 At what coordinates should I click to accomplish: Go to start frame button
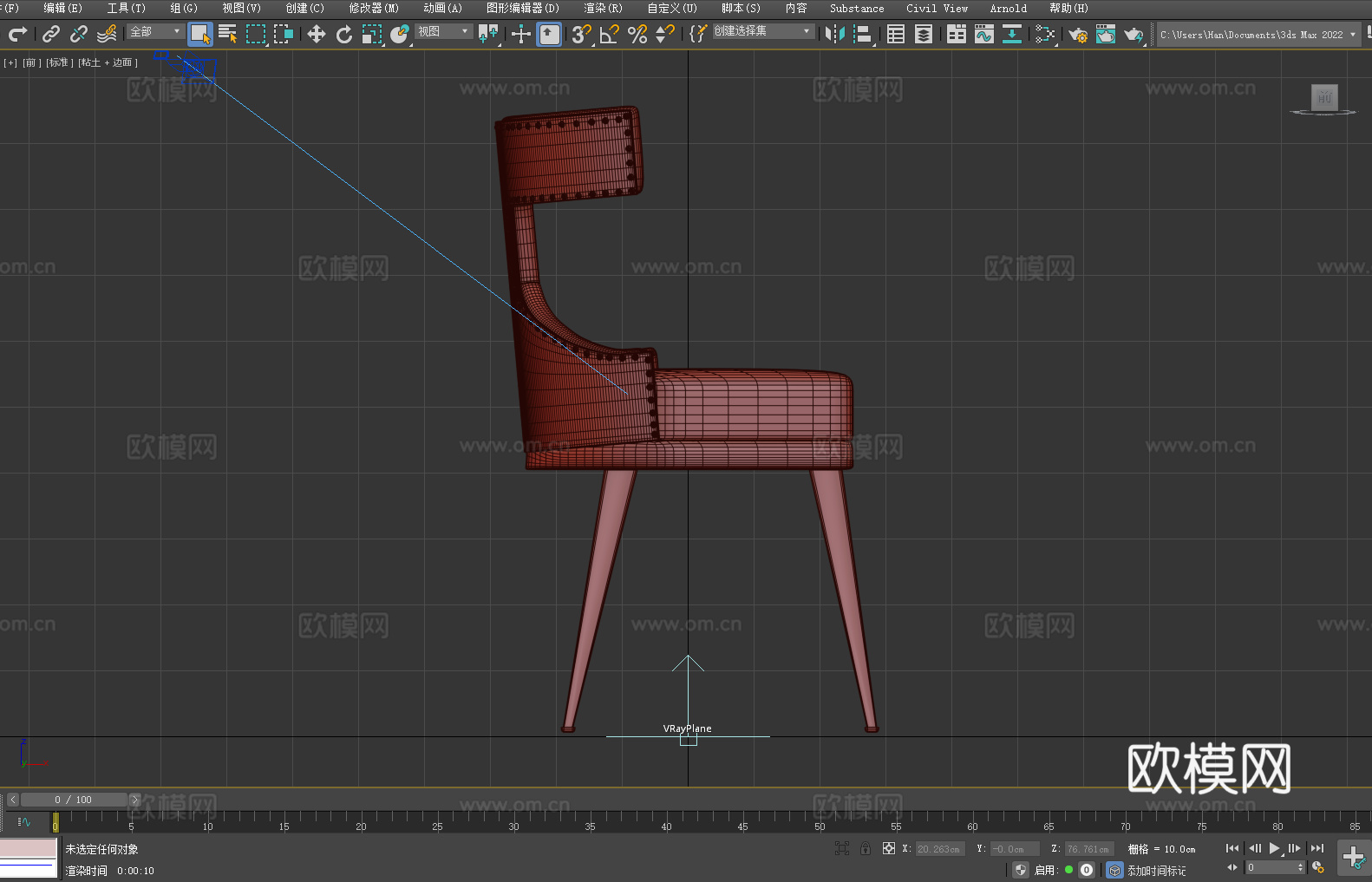1232,848
